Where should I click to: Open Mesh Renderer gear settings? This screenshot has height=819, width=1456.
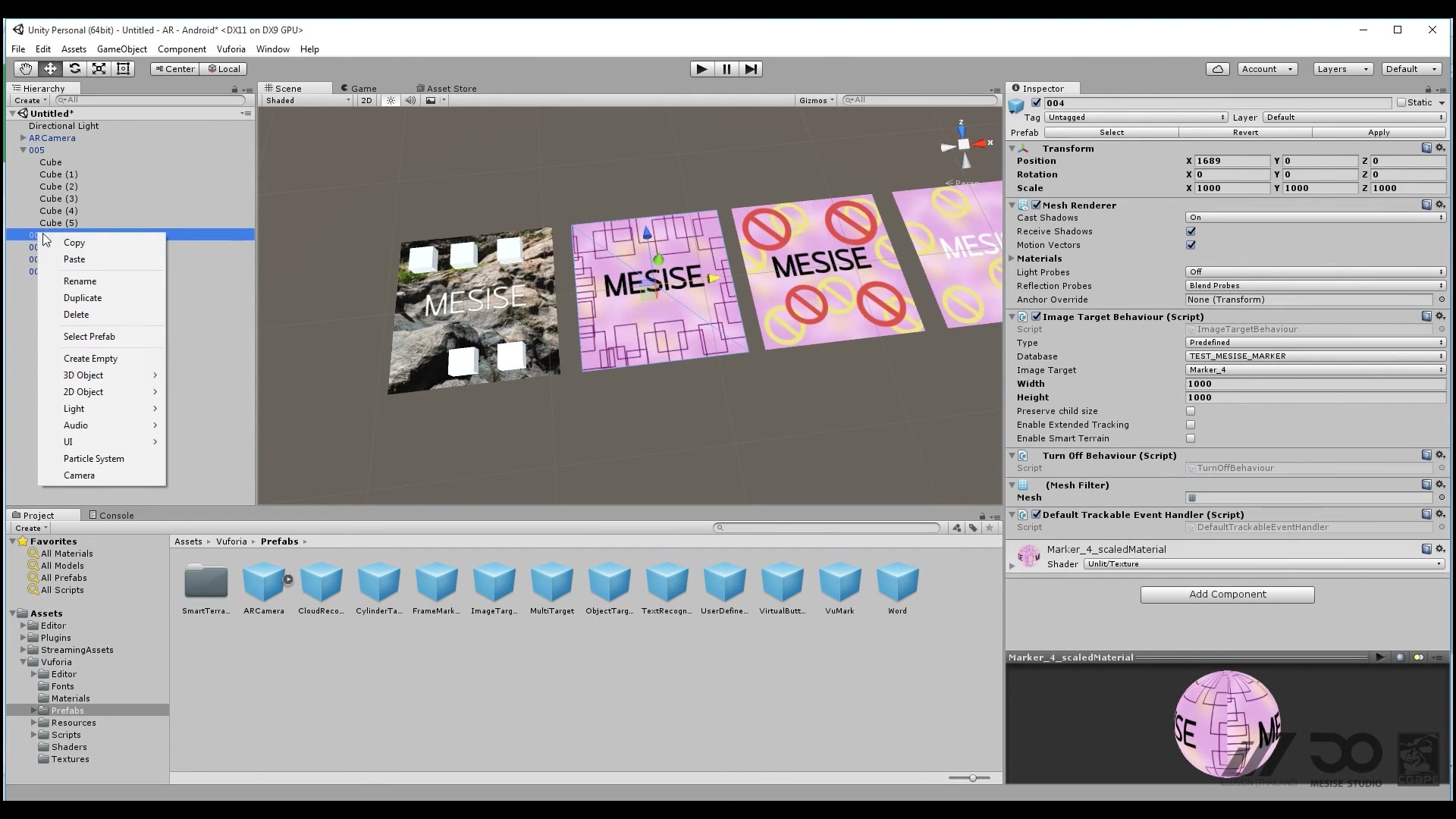coord(1440,205)
